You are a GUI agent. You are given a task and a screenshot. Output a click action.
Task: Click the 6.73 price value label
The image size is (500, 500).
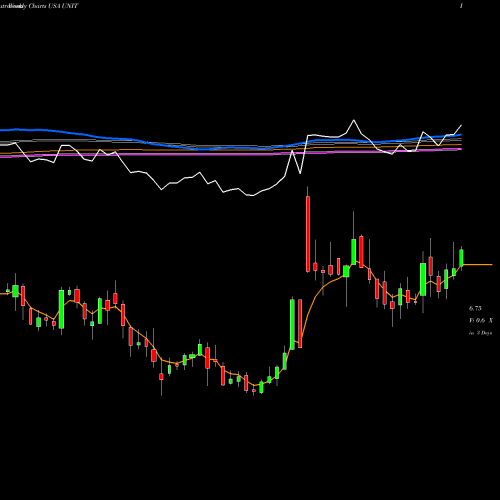[475, 309]
